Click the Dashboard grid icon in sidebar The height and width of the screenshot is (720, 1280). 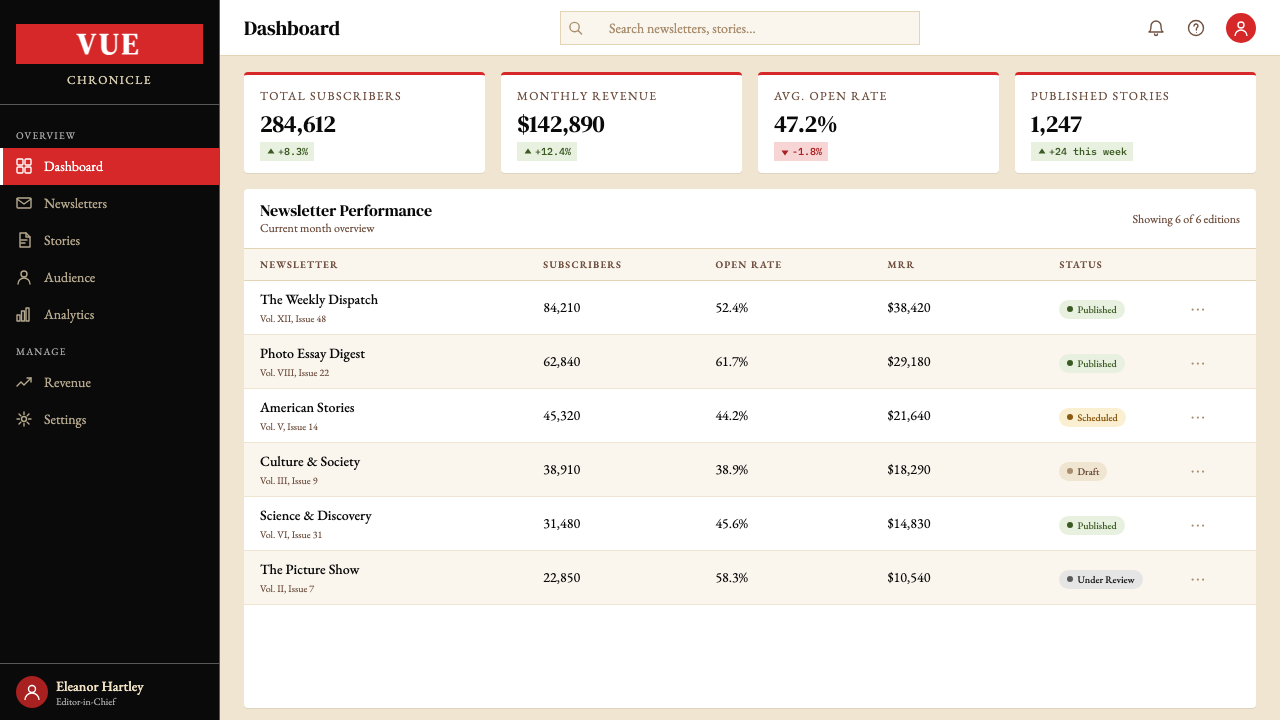pyautogui.click(x=24, y=166)
